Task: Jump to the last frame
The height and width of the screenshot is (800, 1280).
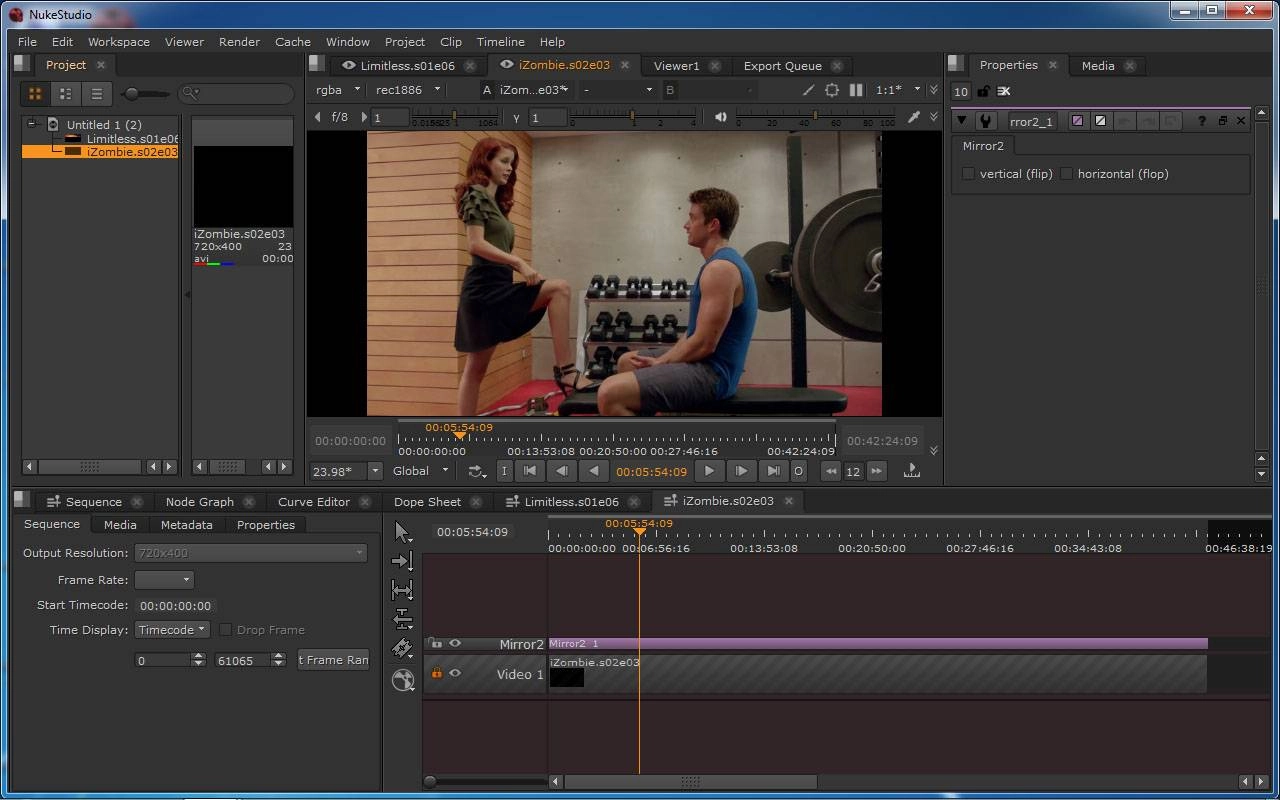Action: click(x=772, y=471)
